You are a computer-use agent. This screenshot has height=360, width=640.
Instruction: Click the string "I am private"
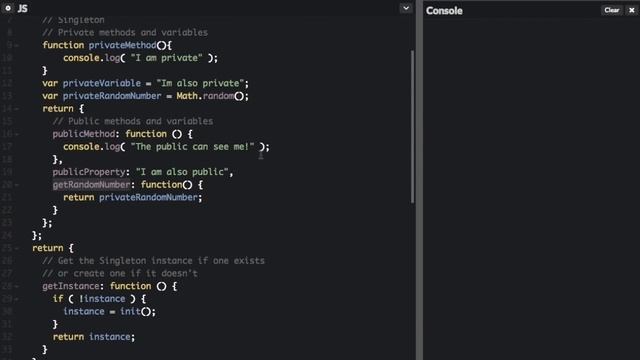click(x=167, y=58)
